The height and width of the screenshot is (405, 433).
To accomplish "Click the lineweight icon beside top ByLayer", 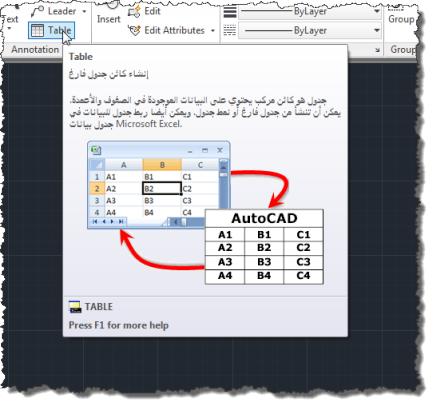I will [x=230, y=12].
